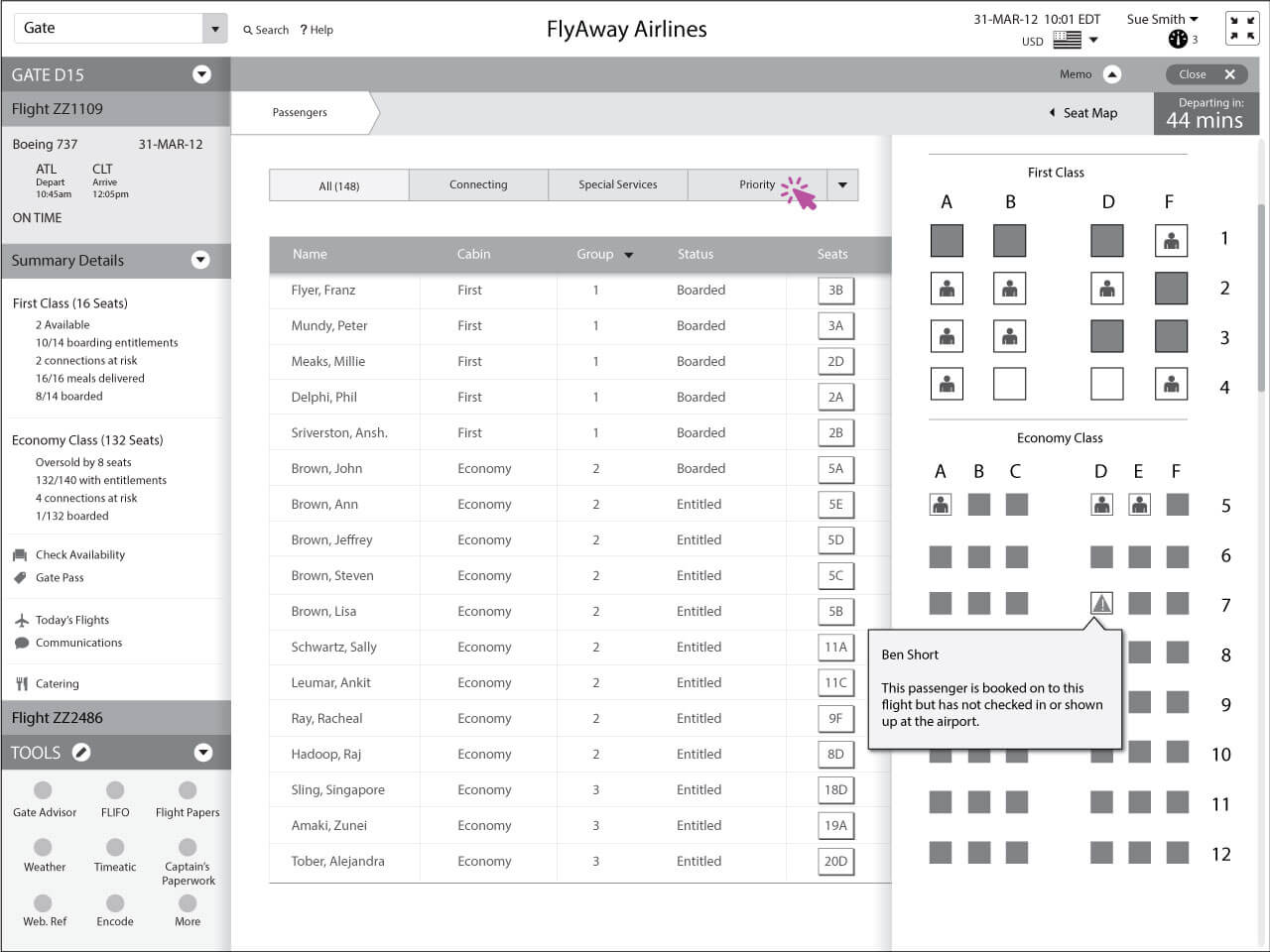Select the Special Services tab

point(617,184)
